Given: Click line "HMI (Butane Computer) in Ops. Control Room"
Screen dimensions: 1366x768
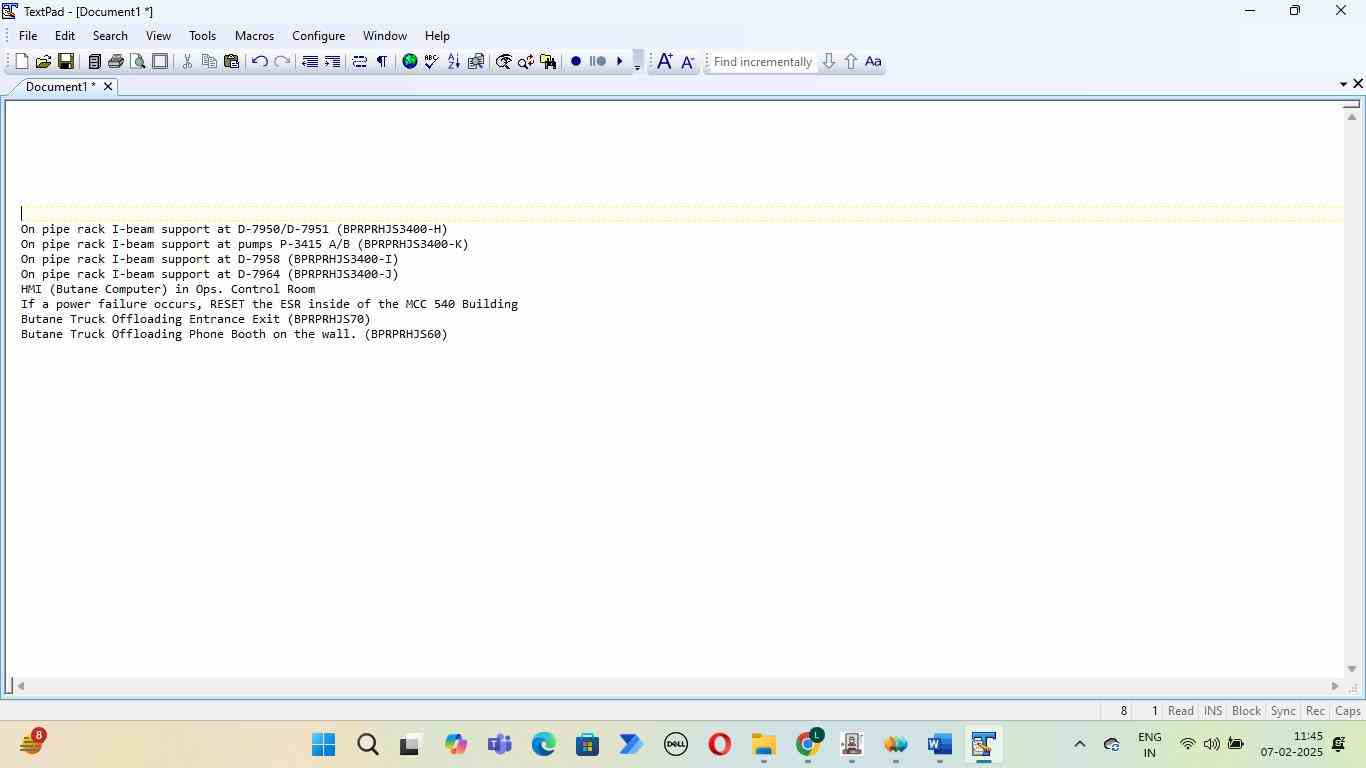Looking at the screenshot, I should tap(168, 289).
